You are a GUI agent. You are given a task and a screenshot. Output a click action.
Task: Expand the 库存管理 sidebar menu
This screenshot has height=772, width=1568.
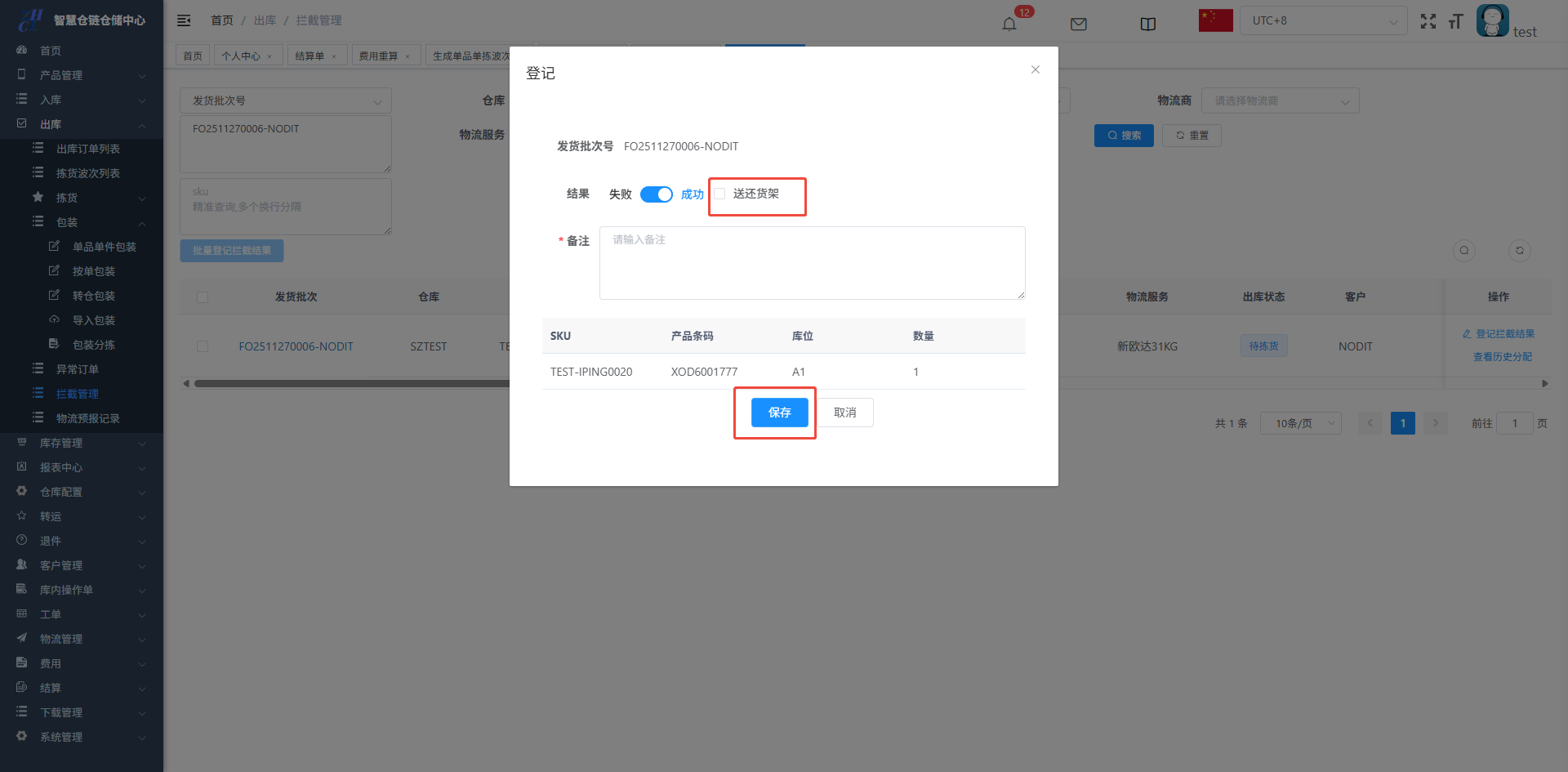pyautogui.click(x=82, y=443)
